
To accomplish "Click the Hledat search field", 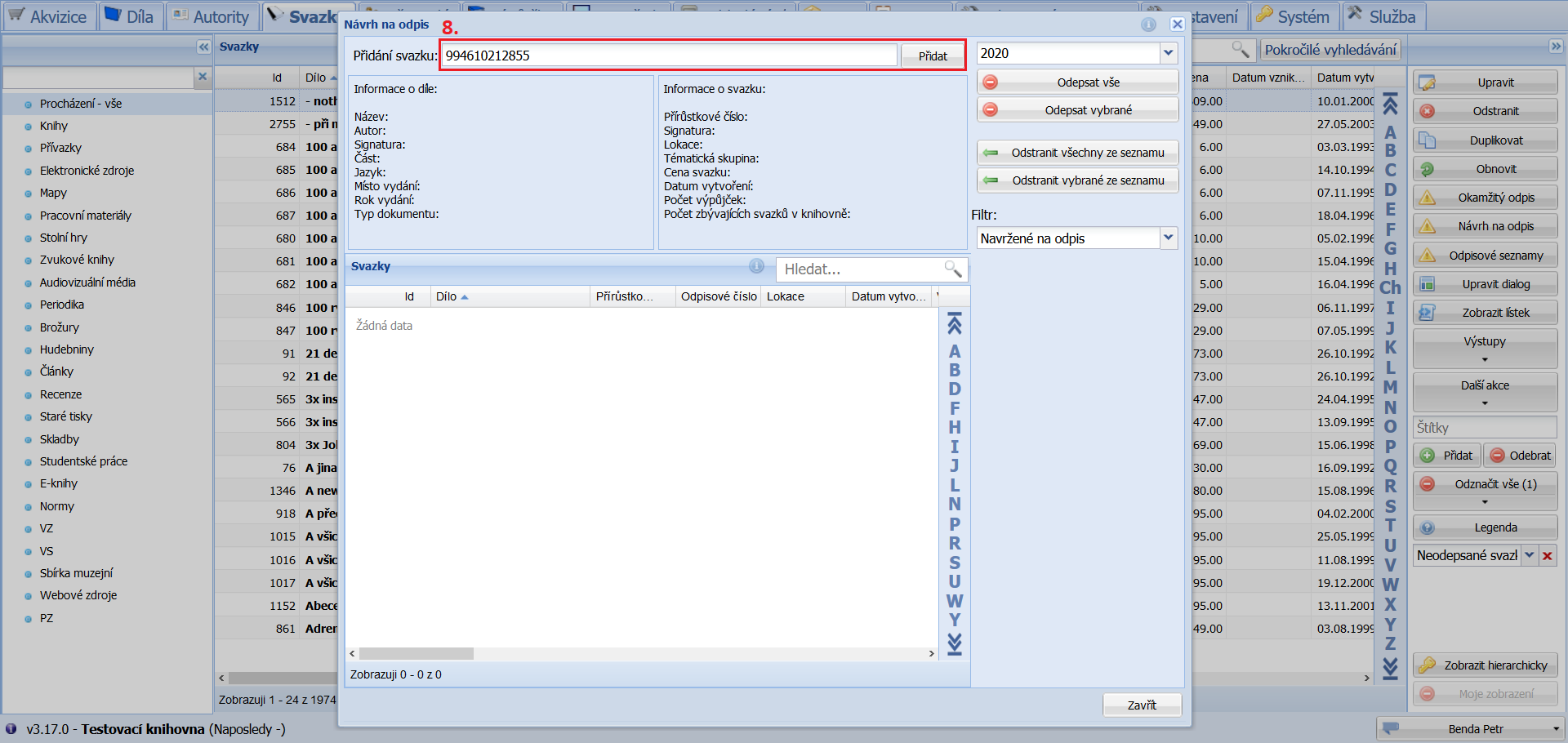I will [859, 269].
